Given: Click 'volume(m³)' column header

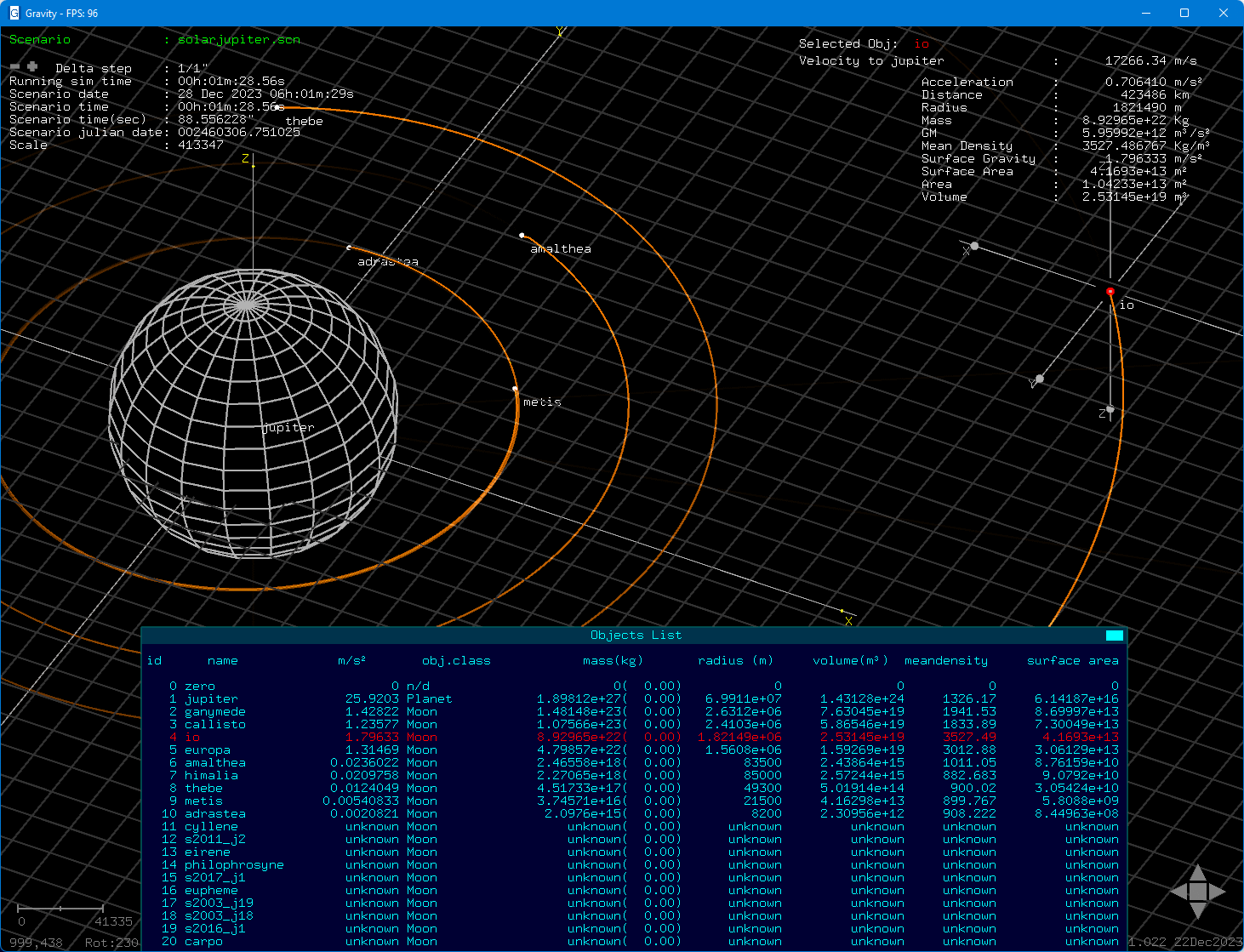Looking at the screenshot, I should click(x=850, y=661).
